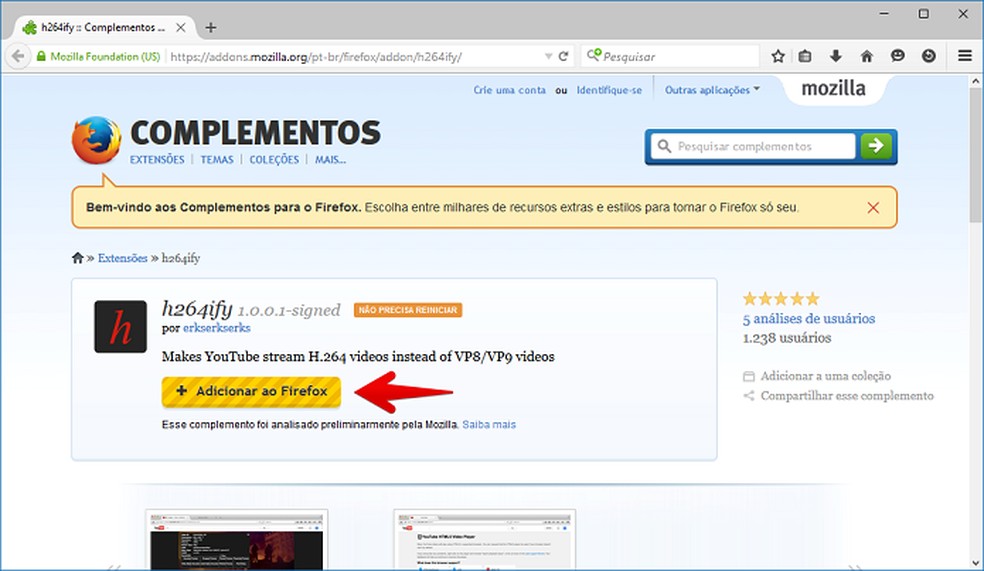Open author erkserkserks profile link

coord(217,328)
